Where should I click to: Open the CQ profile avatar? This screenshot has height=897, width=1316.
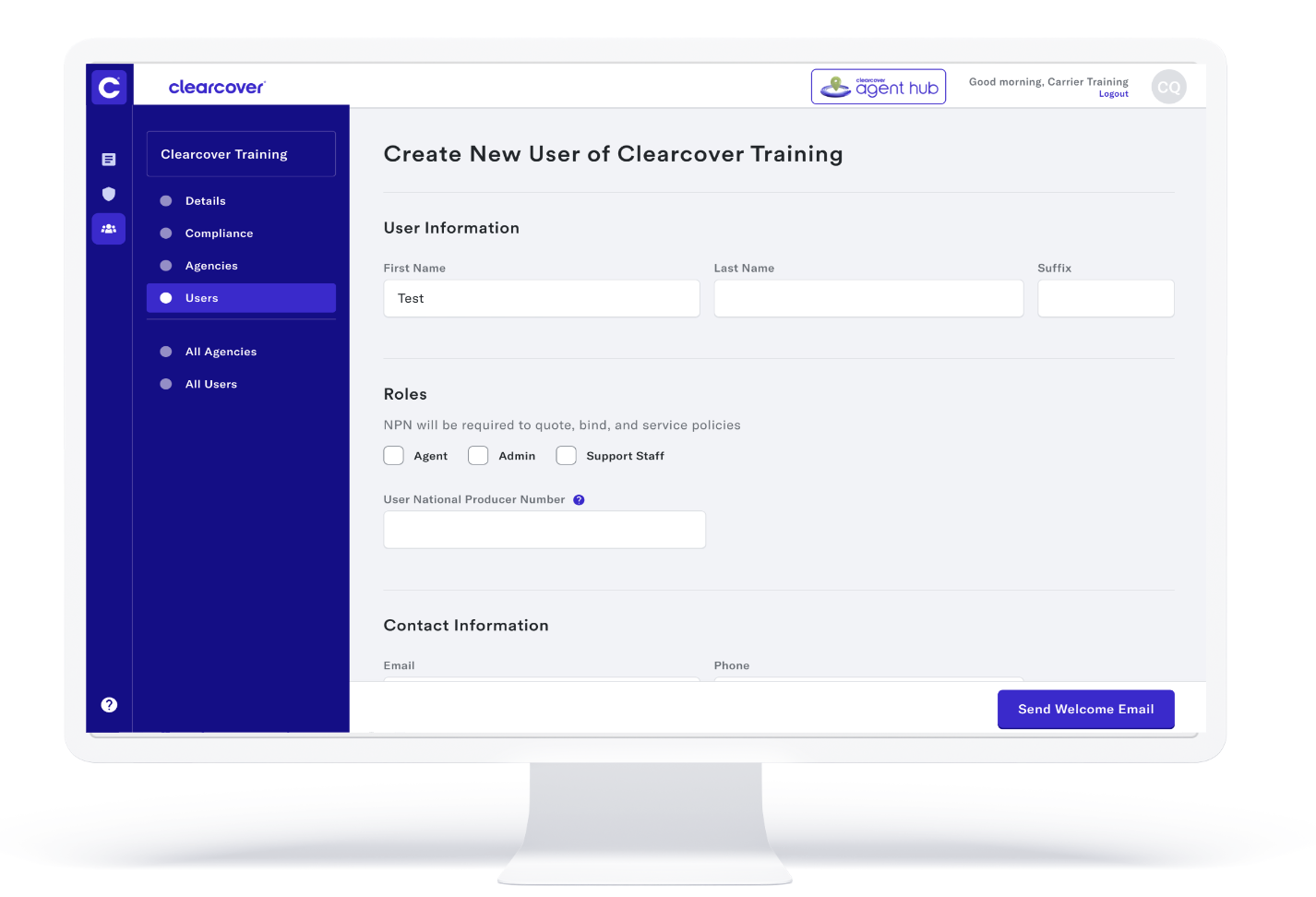(x=1168, y=86)
